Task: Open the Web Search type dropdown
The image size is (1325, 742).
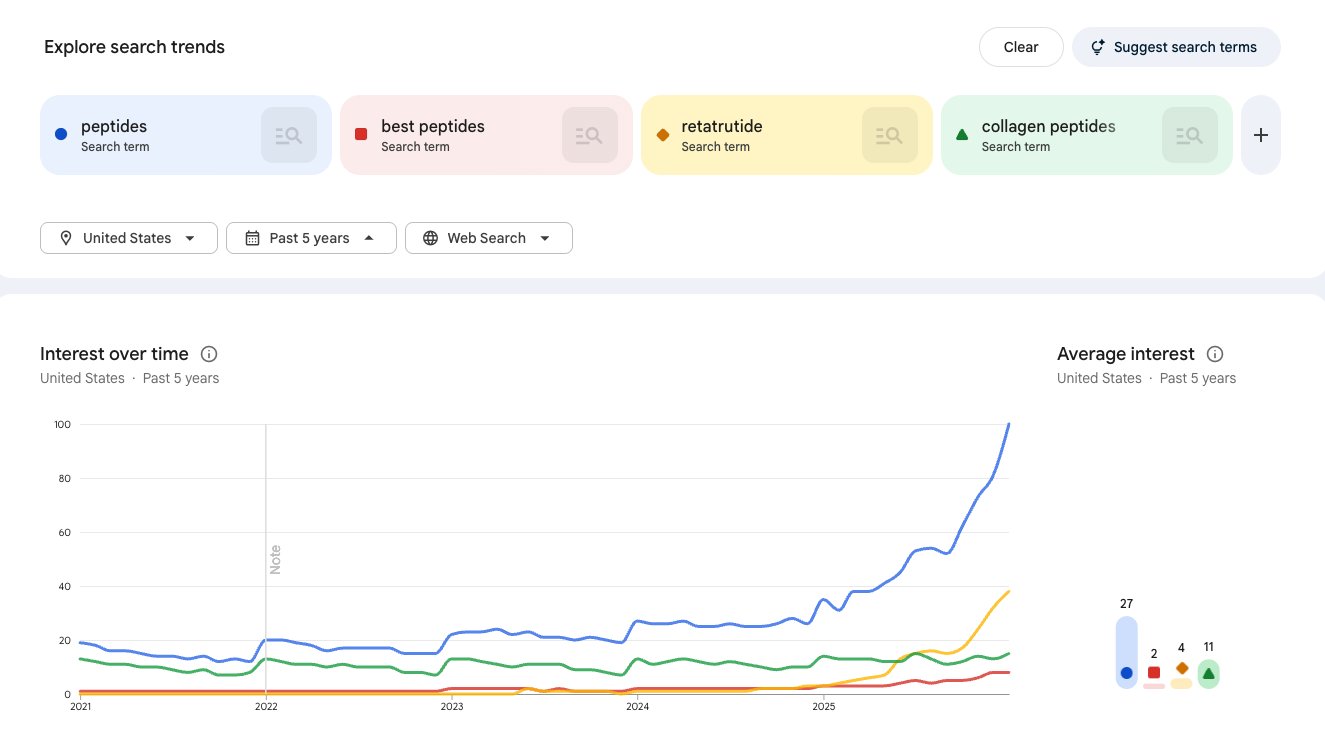Action: pyautogui.click(x=488, y=238)
